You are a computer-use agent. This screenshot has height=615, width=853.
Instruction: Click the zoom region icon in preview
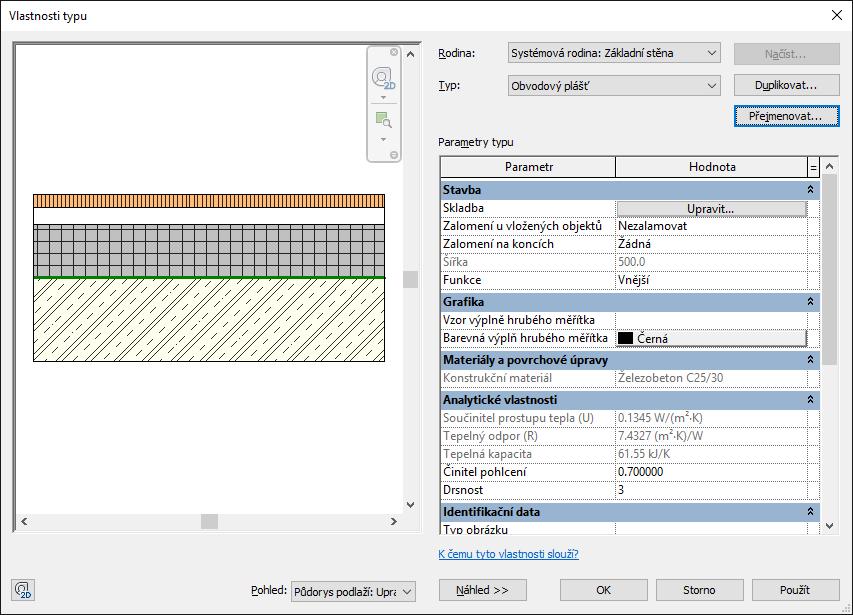383,120
